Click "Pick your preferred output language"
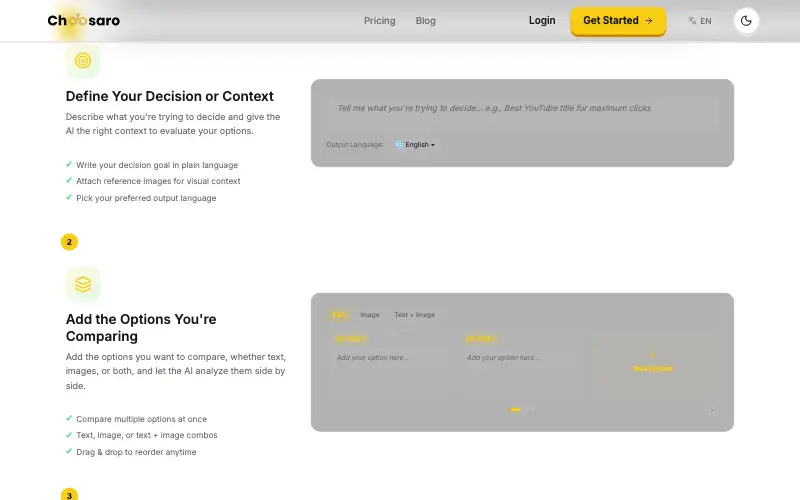The width and height of the screenshot is (800, 500). pyautogui.click(x=146, y=198)
